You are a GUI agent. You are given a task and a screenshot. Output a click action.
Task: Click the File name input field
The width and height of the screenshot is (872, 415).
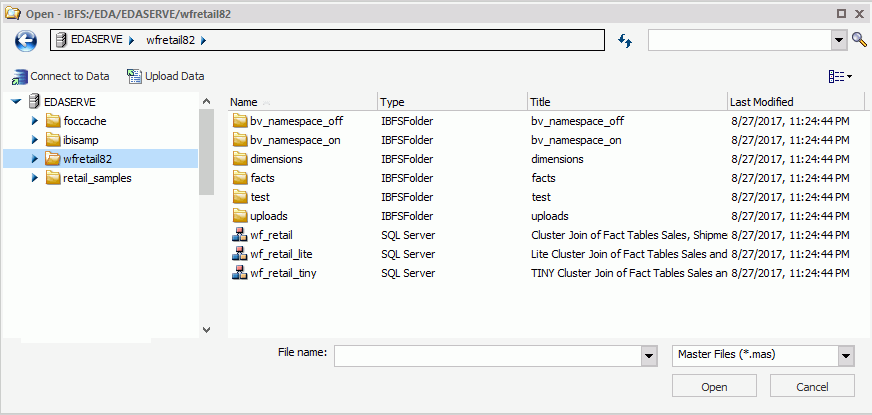coord(485,356)
